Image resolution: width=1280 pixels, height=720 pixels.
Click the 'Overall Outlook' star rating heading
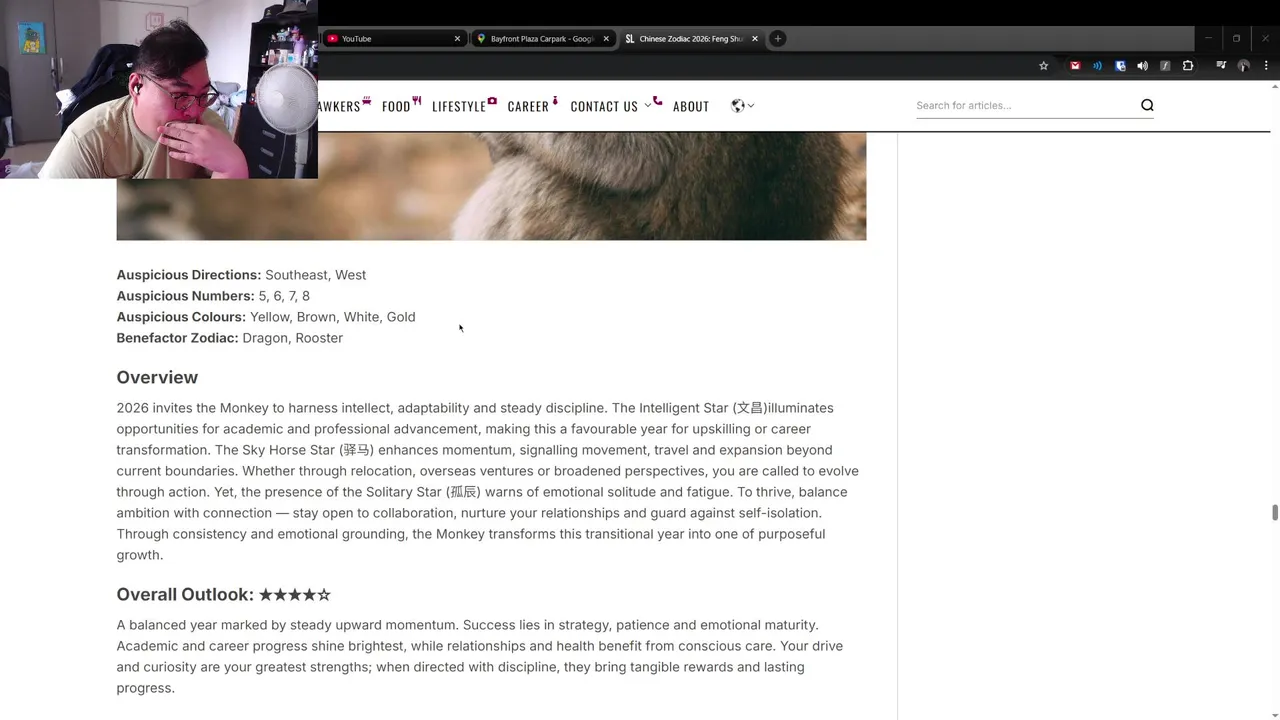pyautogui.click(x=223, y=594)
